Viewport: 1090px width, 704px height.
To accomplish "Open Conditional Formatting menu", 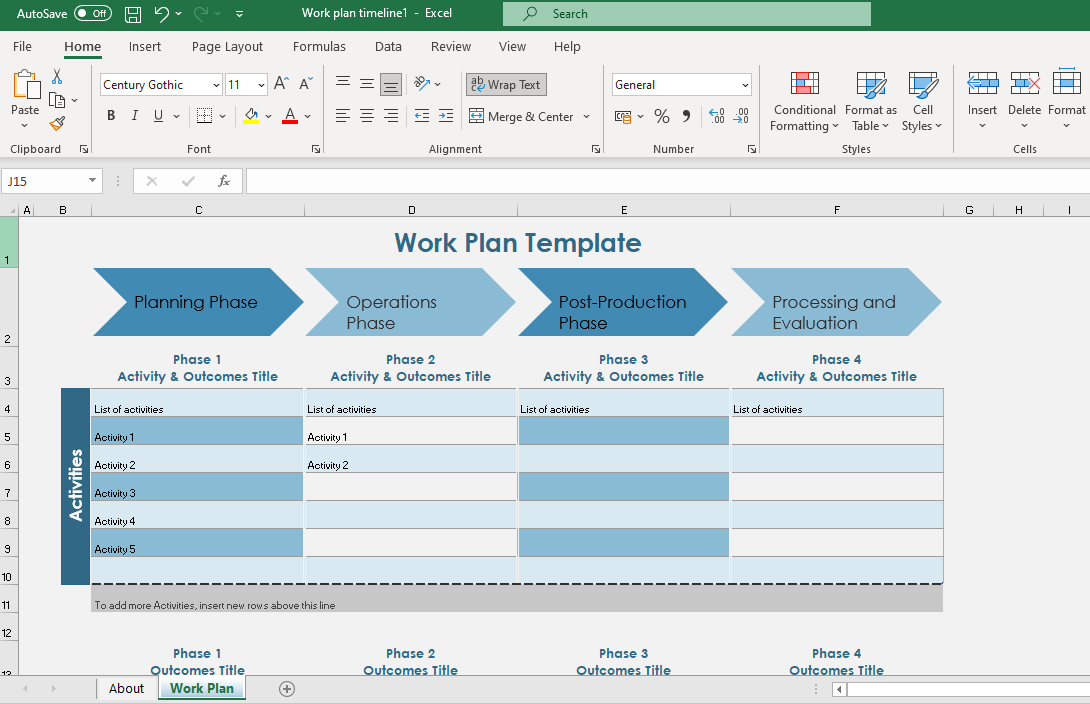I will pyautogui.click(x=804, y=101).
